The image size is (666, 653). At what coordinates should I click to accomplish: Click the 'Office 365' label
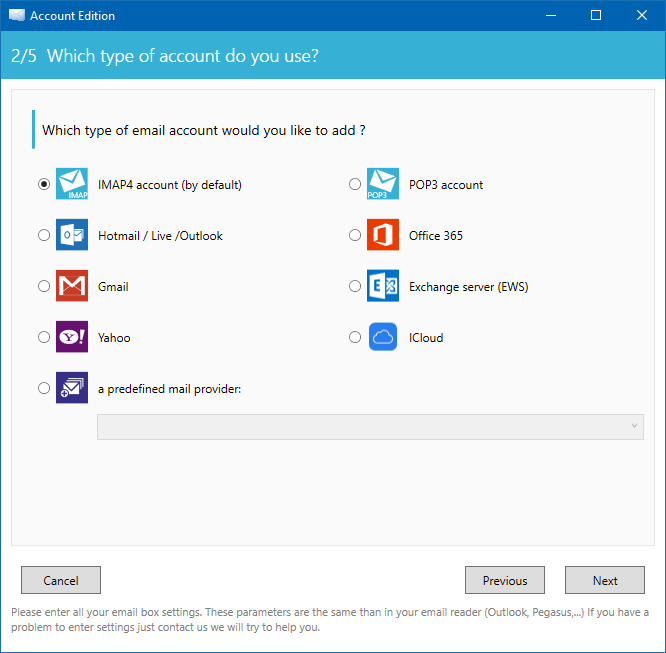(x=436, y=236)
